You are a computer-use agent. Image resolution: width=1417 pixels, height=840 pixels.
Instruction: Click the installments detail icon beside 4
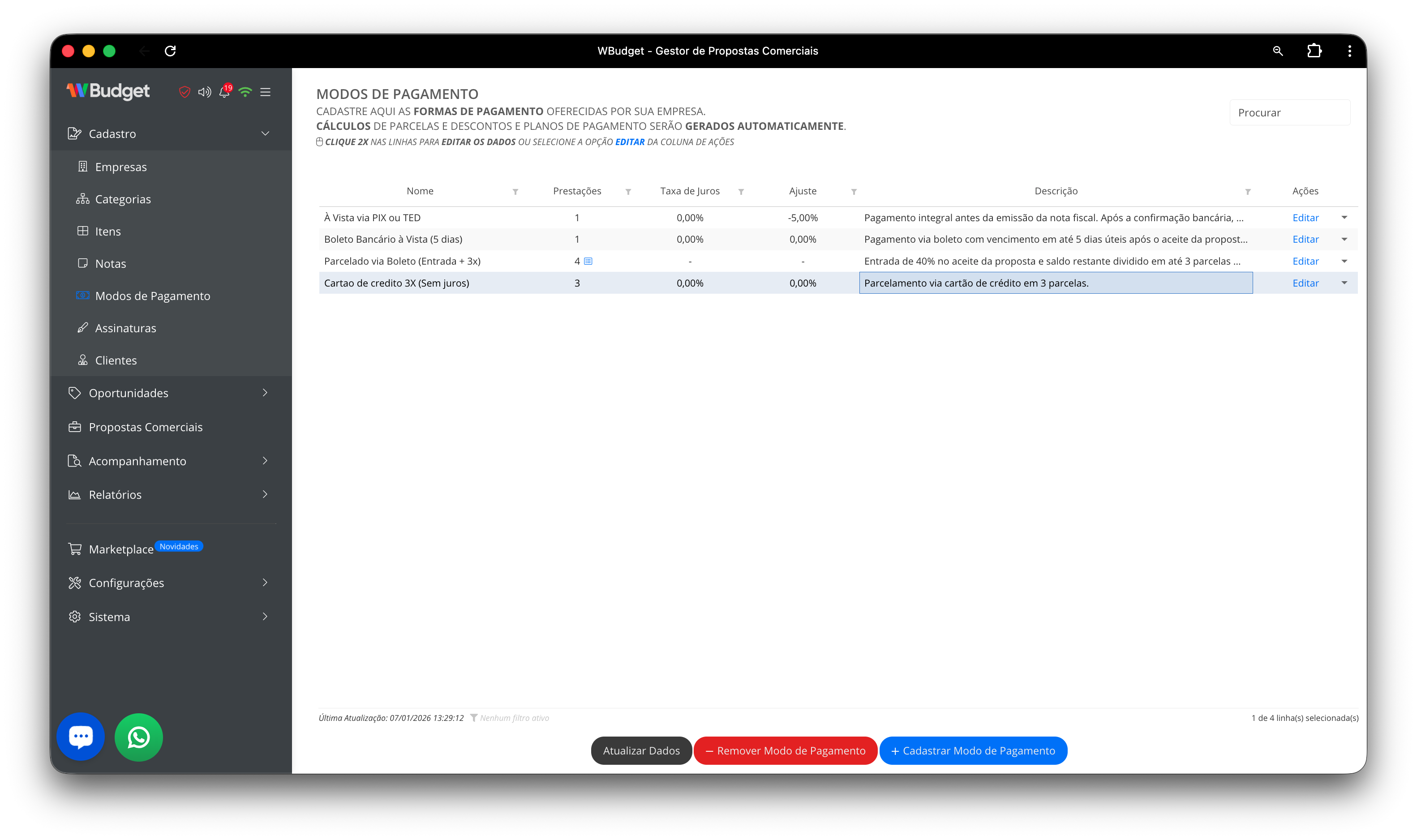[588, 261]
